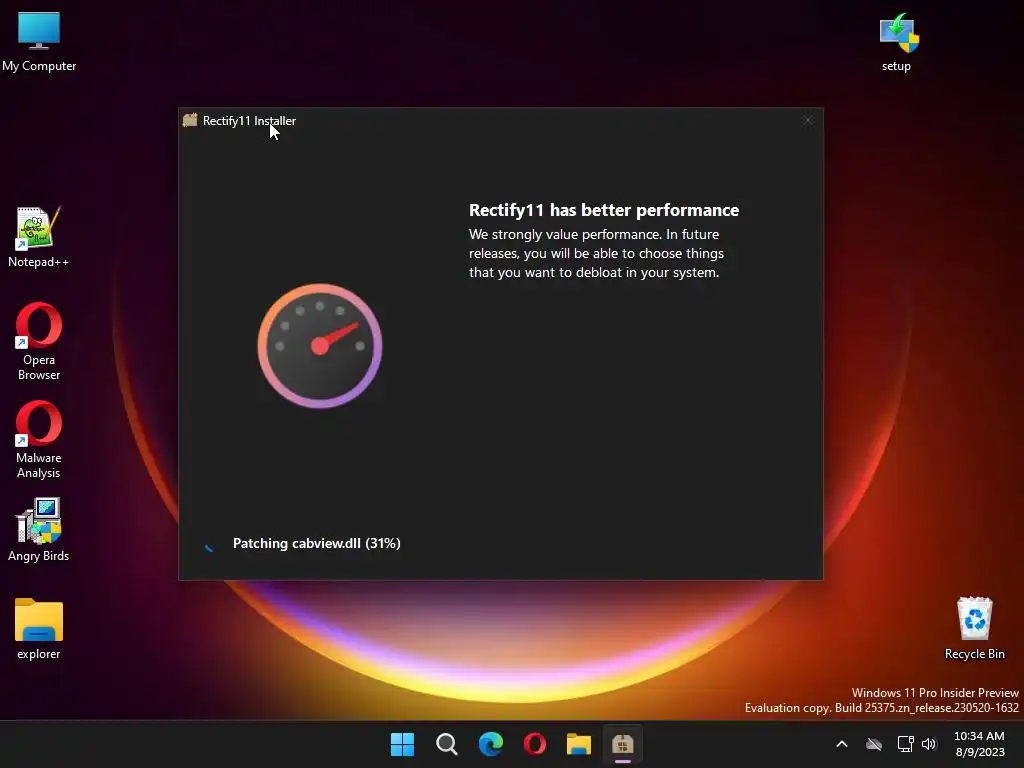Viewport: 1024px width, 768px height.
Task: Click the paragraph starting "We strongly value performance"
Action: (596, 253)
